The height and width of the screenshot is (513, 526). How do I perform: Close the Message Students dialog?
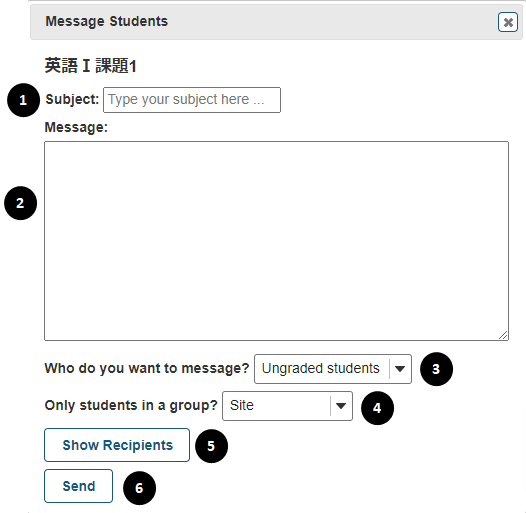[x=508, y=22]
